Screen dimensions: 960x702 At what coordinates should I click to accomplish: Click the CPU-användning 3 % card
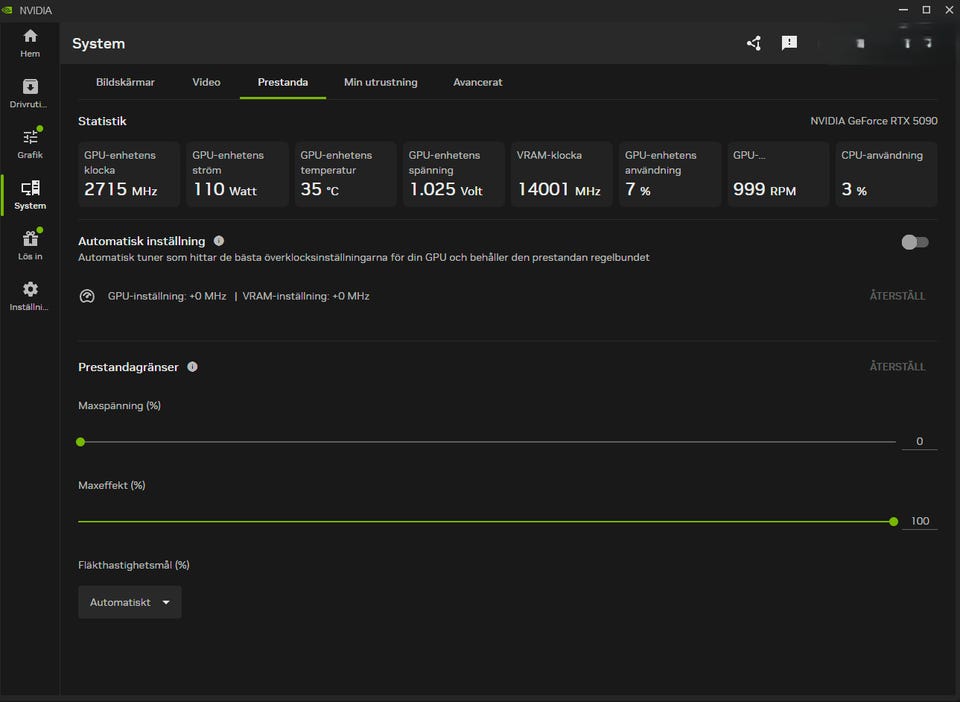(x=886, y=174)
